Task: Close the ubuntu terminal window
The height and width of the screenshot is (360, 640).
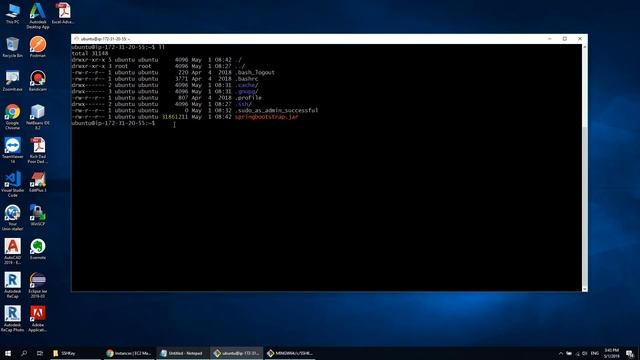Action: [x=580, y=39]
